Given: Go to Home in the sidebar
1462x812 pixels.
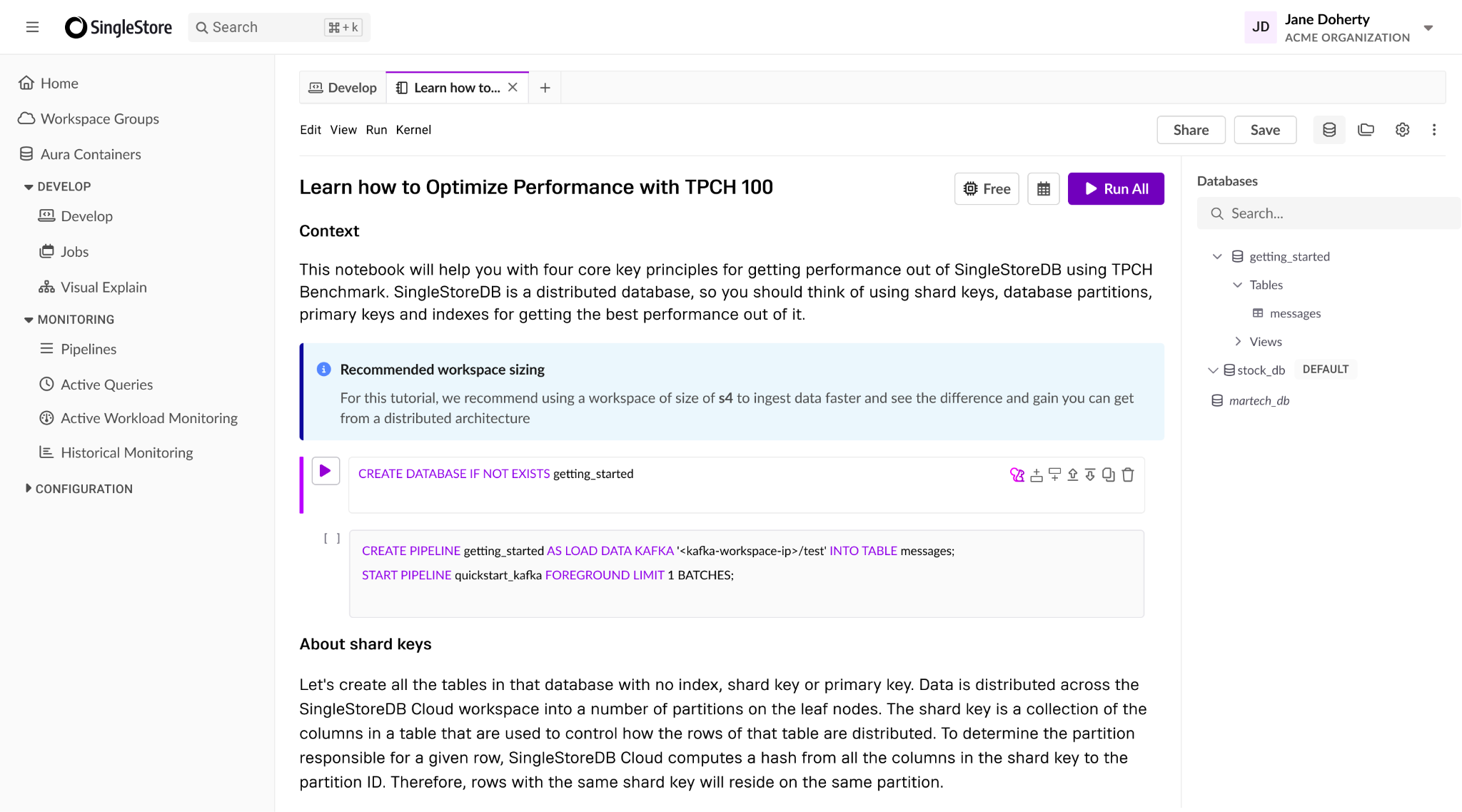Looking at the screenshot, I should click(x=49, y=83).
